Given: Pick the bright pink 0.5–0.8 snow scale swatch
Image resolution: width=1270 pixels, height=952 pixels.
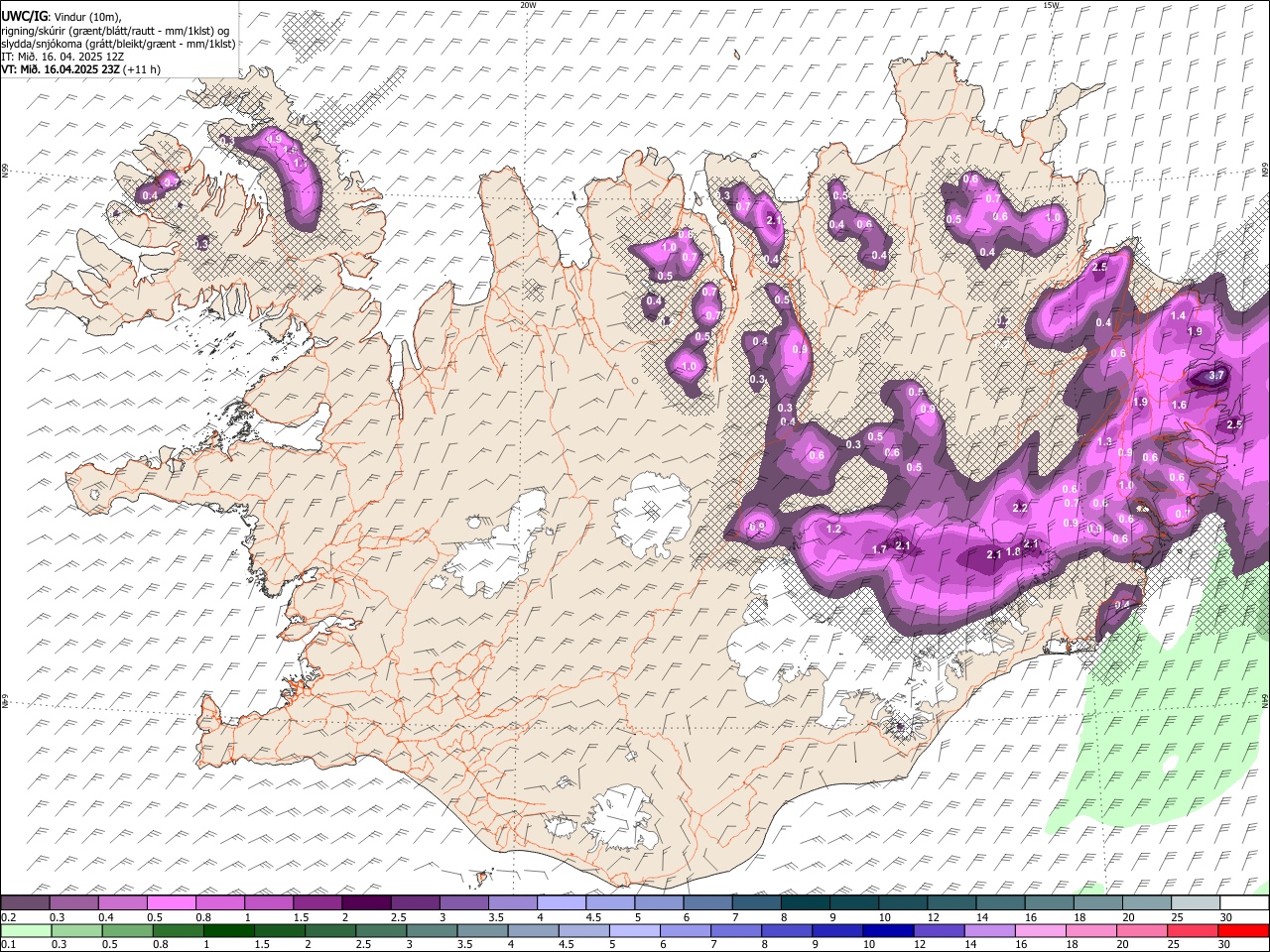Looking at the screenshot, I should point(172,903).
